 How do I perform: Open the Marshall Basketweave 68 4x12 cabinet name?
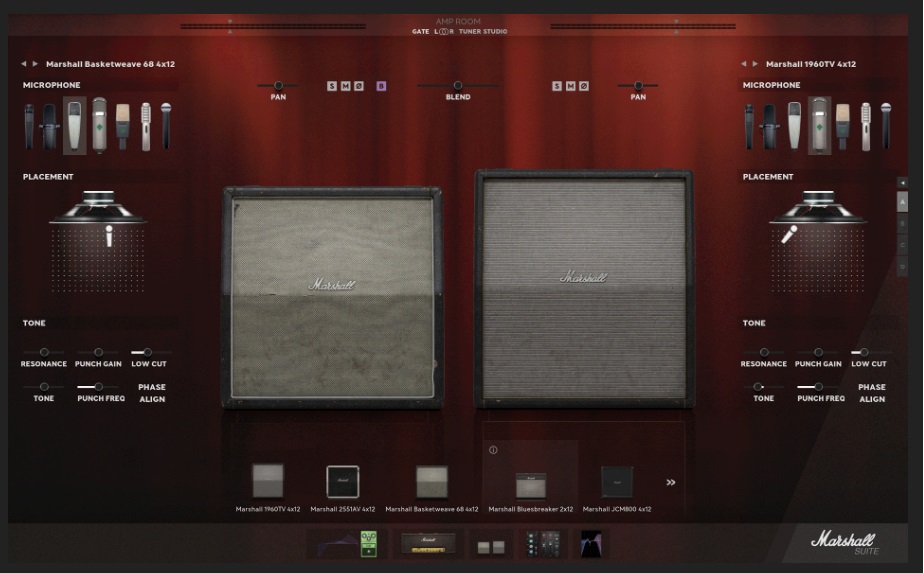click(x=110, y=64)
